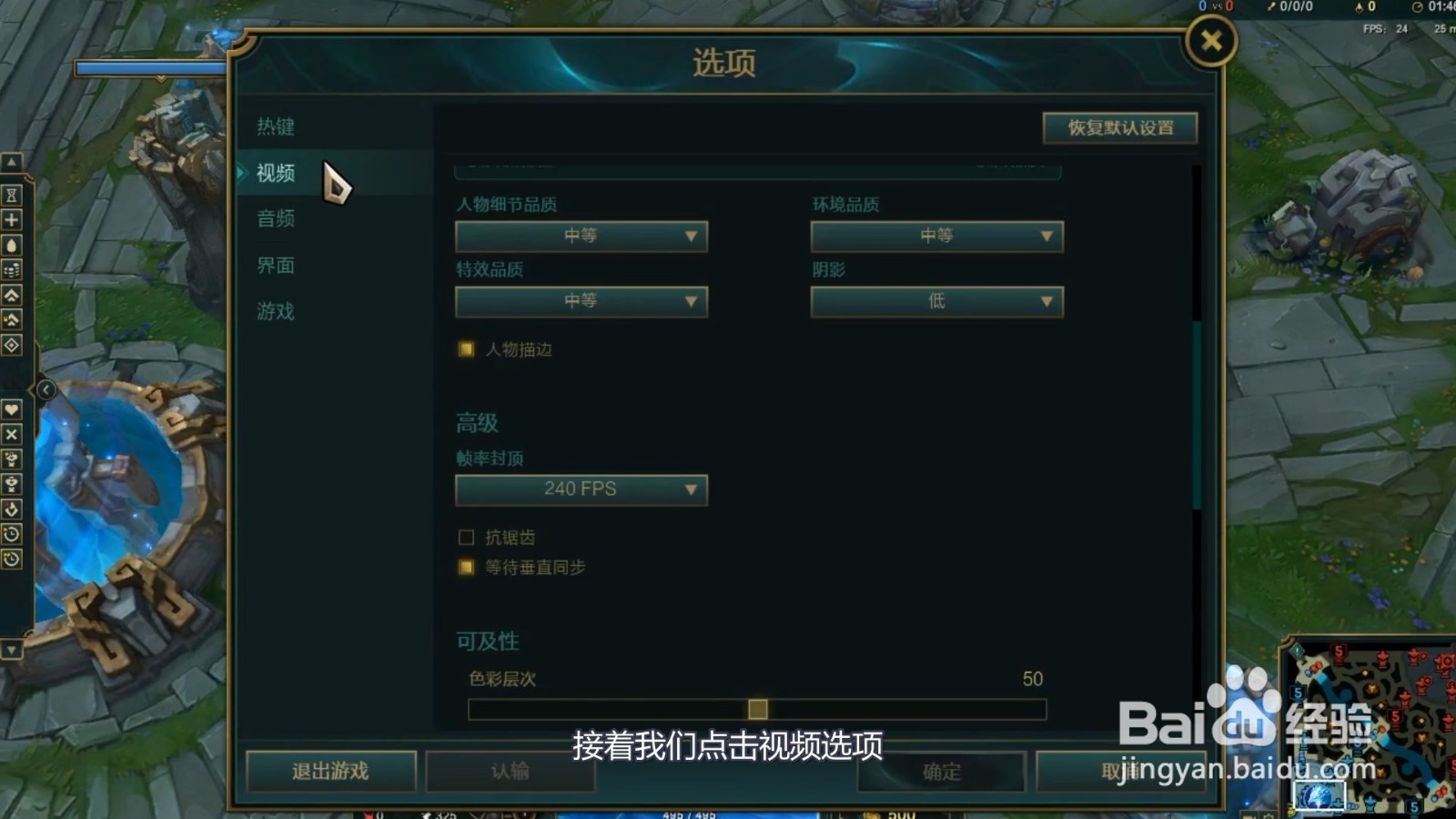Click the X icon in left toolbar
The width and height of the screenshot is (1456, 819).
11,434
